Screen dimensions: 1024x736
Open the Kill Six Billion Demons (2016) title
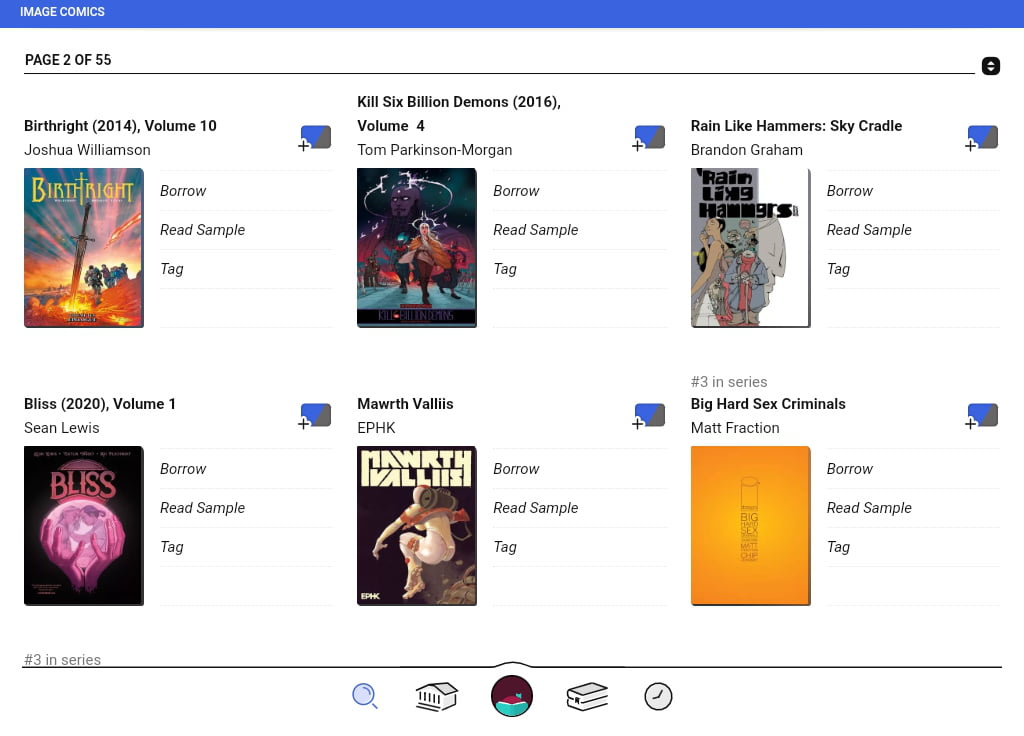[459, 114]
